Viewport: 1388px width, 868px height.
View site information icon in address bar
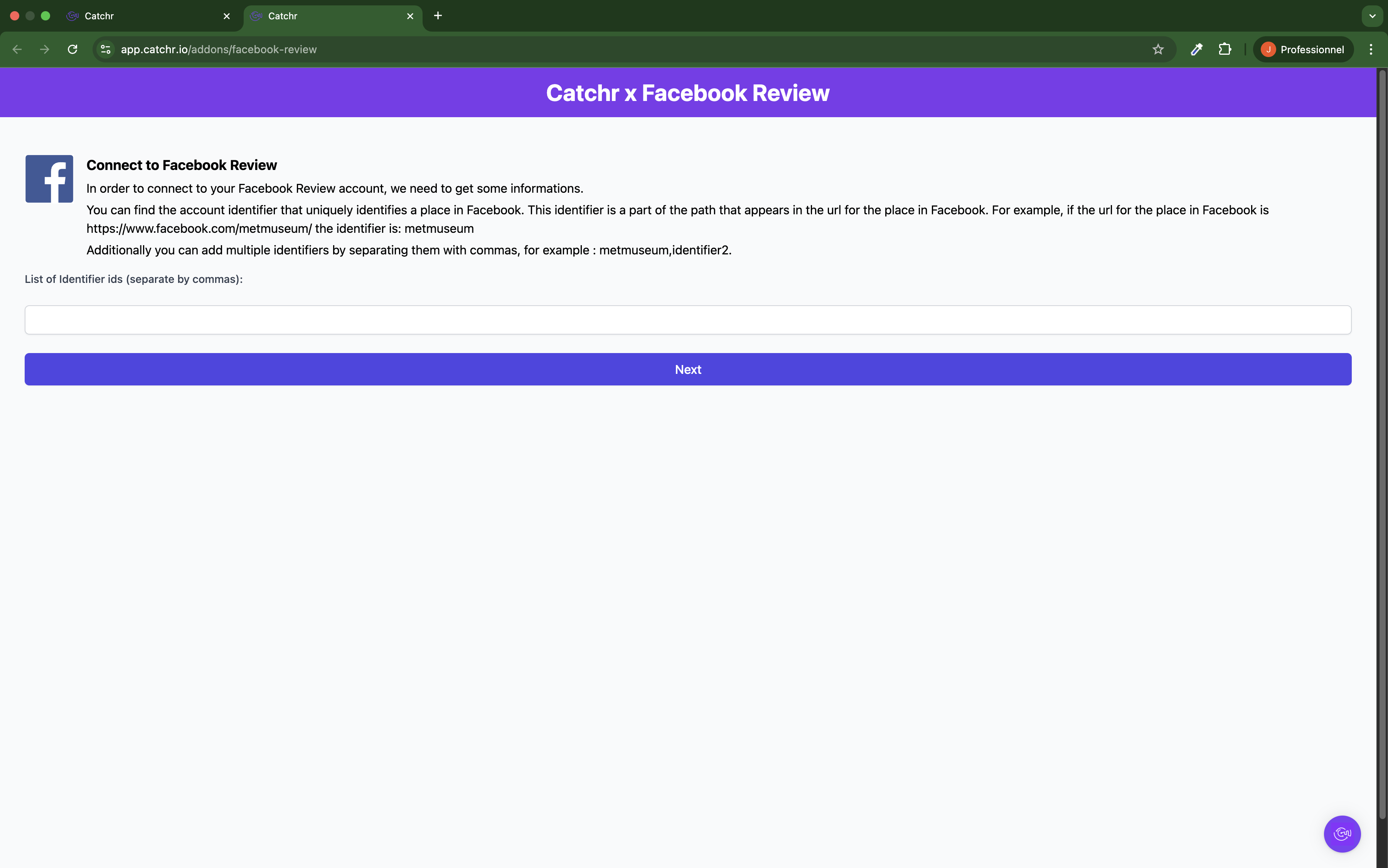click(106, 49)
